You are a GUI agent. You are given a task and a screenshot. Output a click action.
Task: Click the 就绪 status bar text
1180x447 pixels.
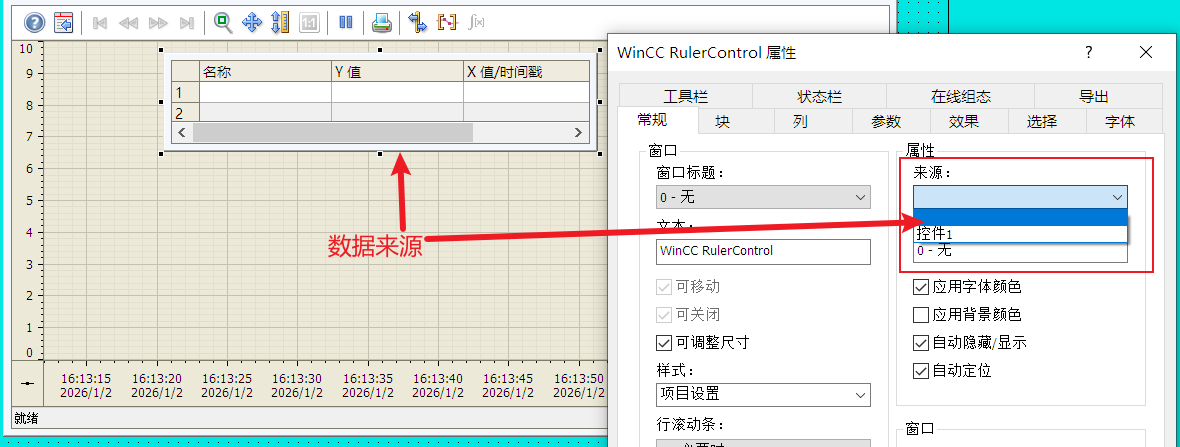click(x=25, y=418)
